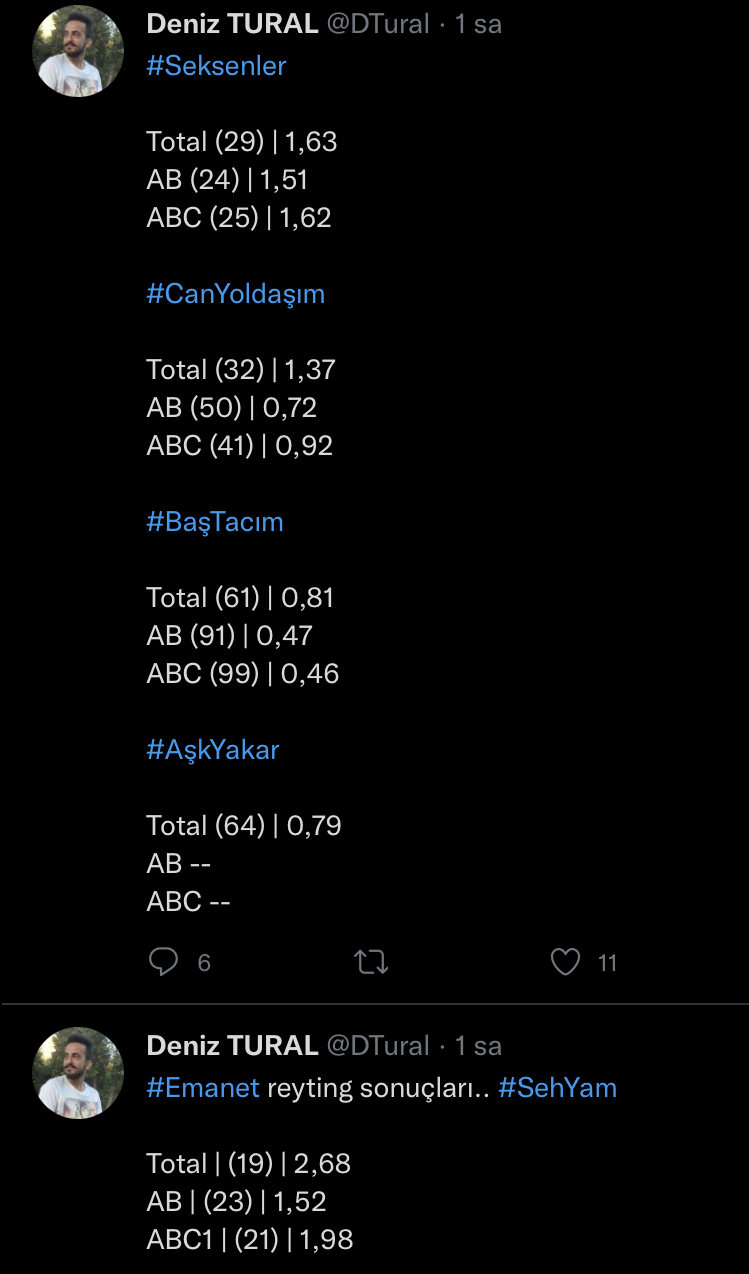This screenshot has height=1274, width=749.
Task: Click the '1 sa' timestamp of #Emanet tweet
Action: (478, 1046)
